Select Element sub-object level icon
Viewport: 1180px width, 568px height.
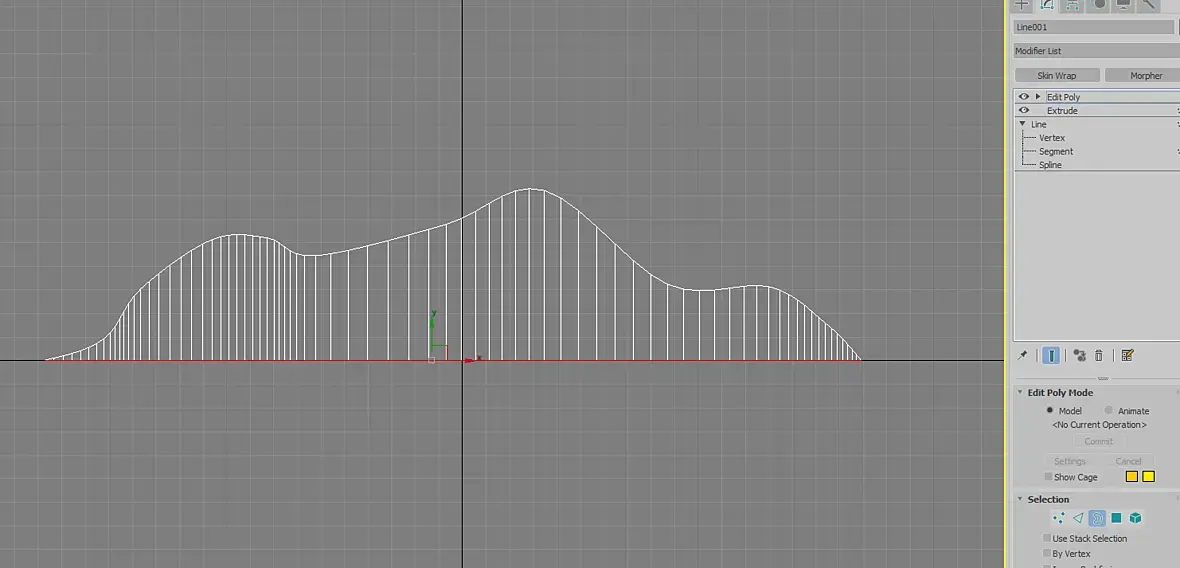(1136, 518)
